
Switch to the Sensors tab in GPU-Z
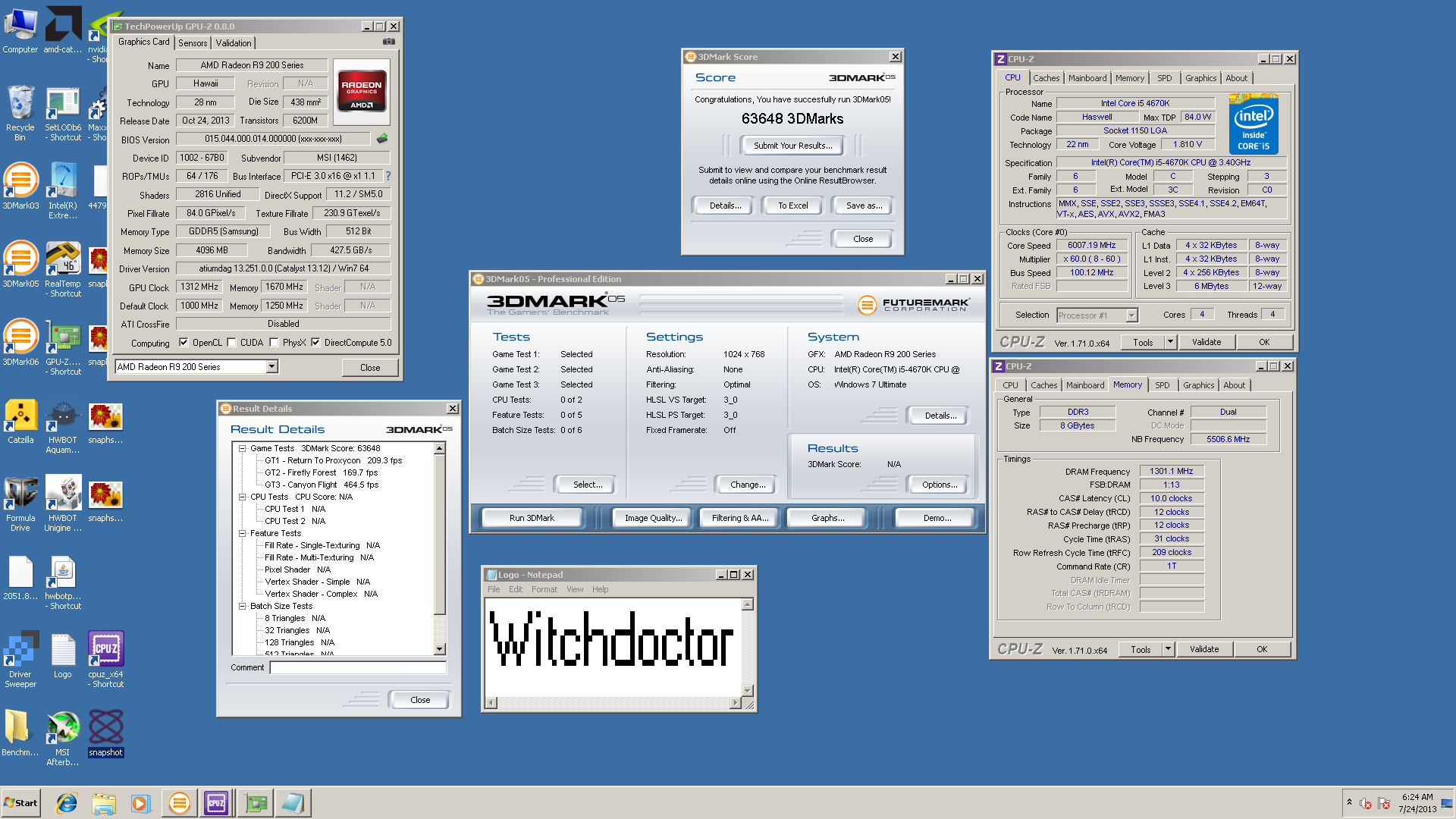(x=193, y=43)
